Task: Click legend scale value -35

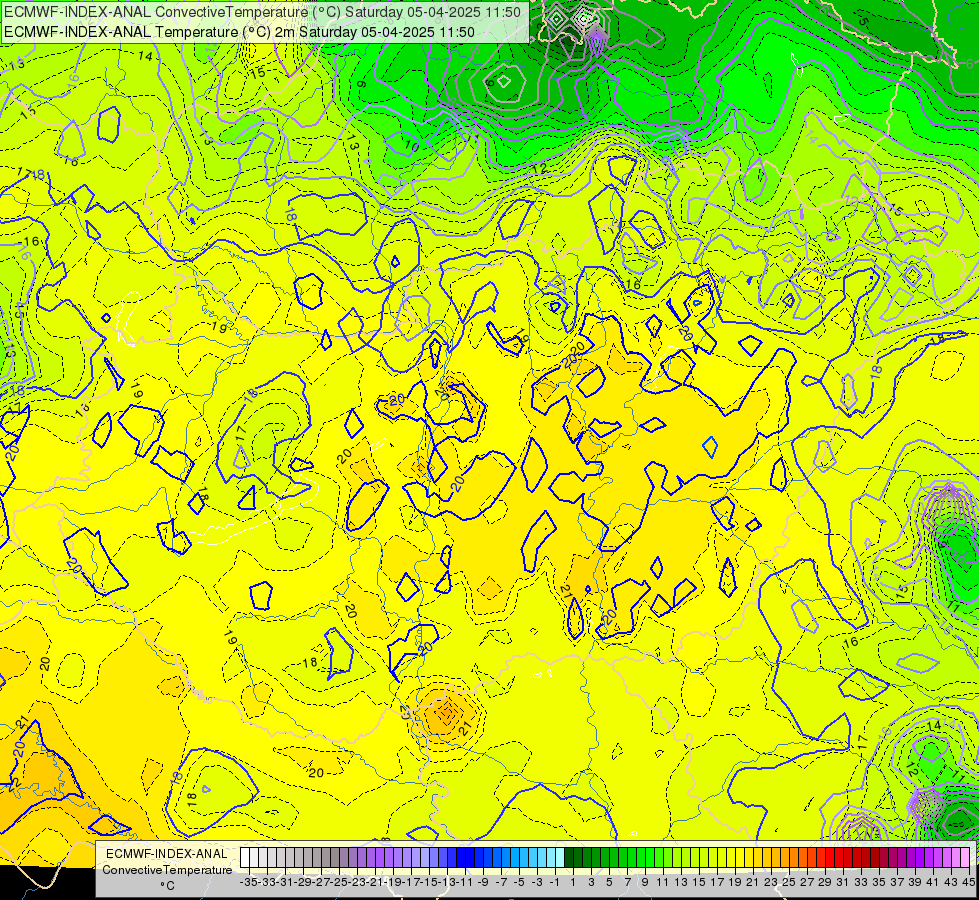Action: [x=248, y=882]
